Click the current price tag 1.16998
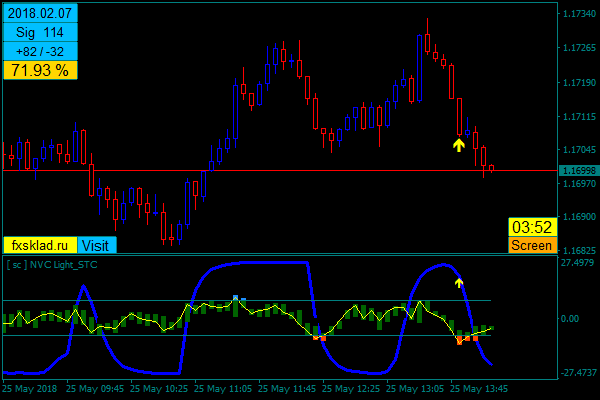 (x=577, y=171)
